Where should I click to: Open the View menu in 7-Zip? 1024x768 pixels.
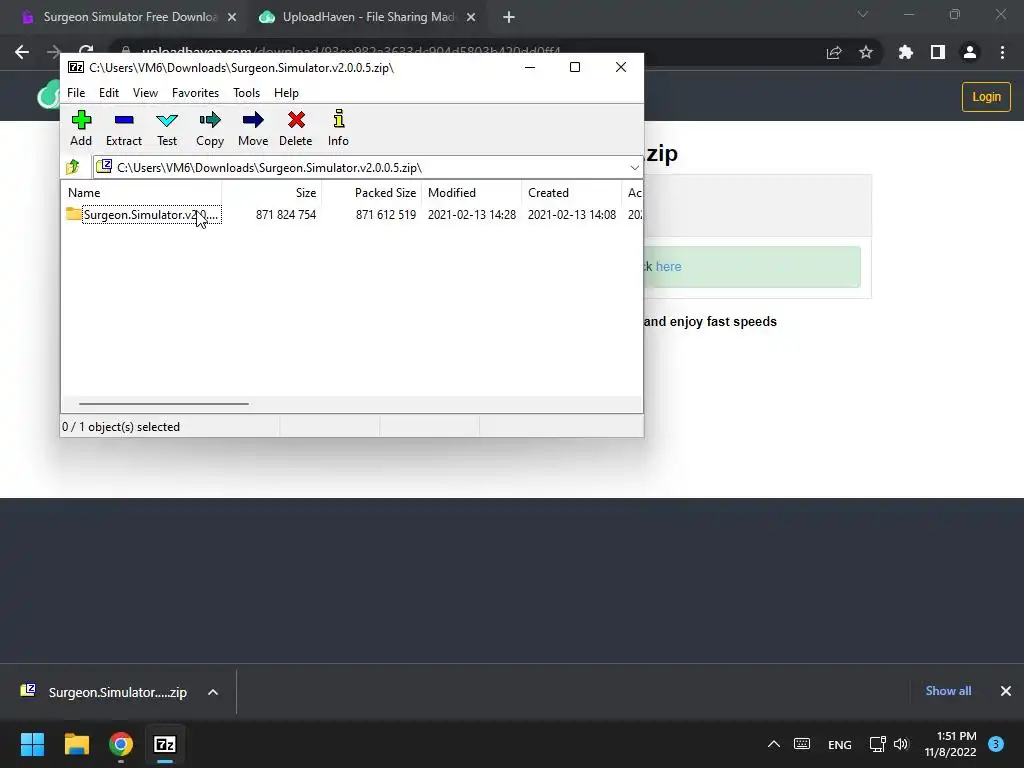tap(145, 93)
